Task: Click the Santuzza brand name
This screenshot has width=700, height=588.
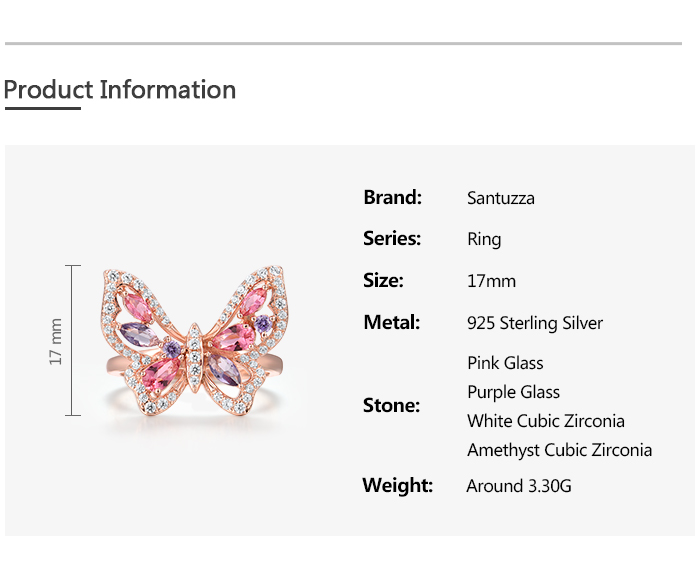Action: 500,198
